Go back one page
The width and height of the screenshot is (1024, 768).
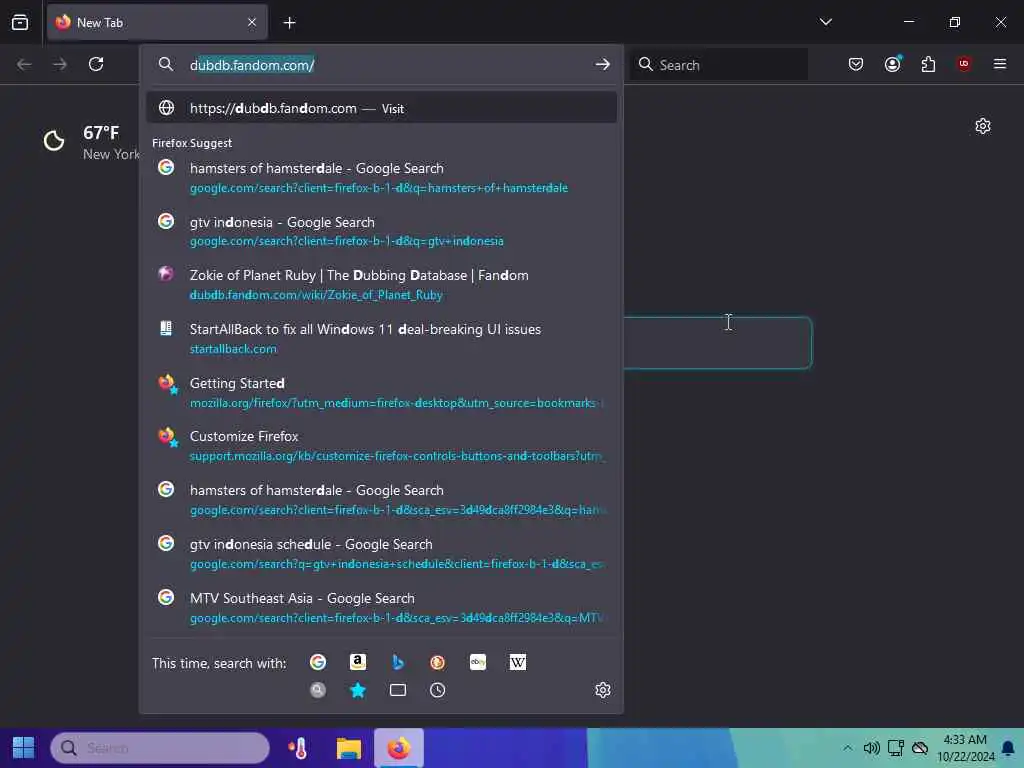(x=24, y=64)
